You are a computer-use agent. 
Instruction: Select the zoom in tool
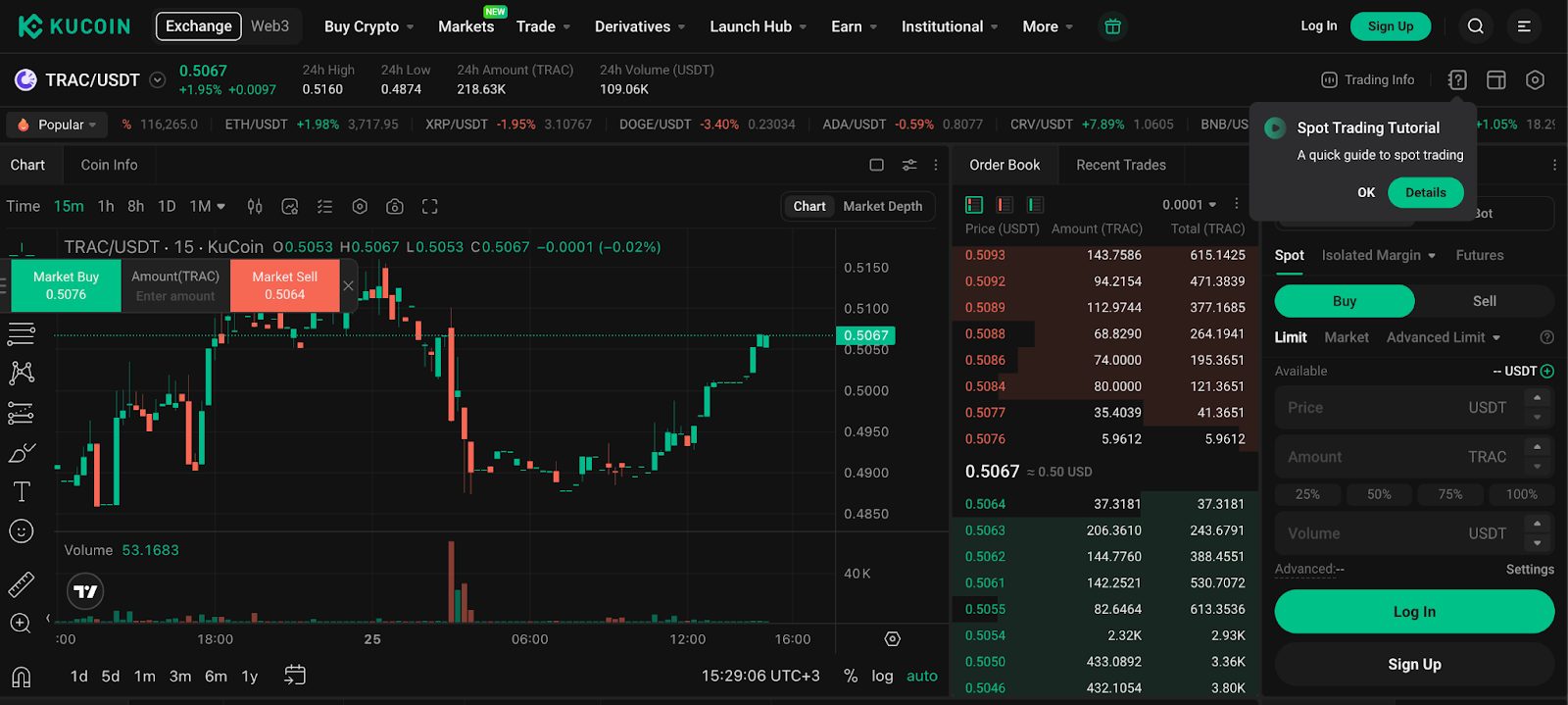pos(22,624)
